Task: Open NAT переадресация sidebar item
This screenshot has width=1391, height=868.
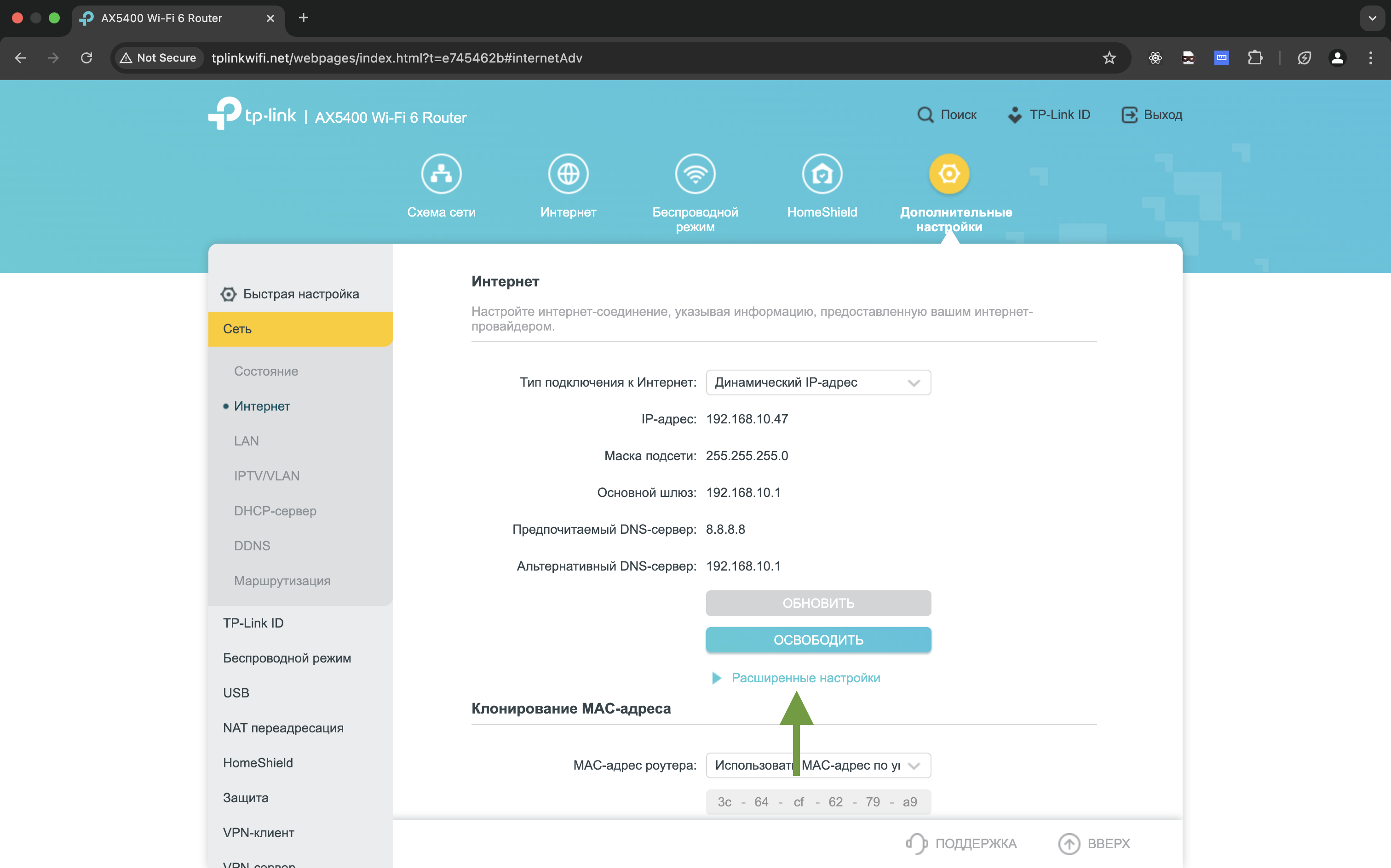Action: 283,728
